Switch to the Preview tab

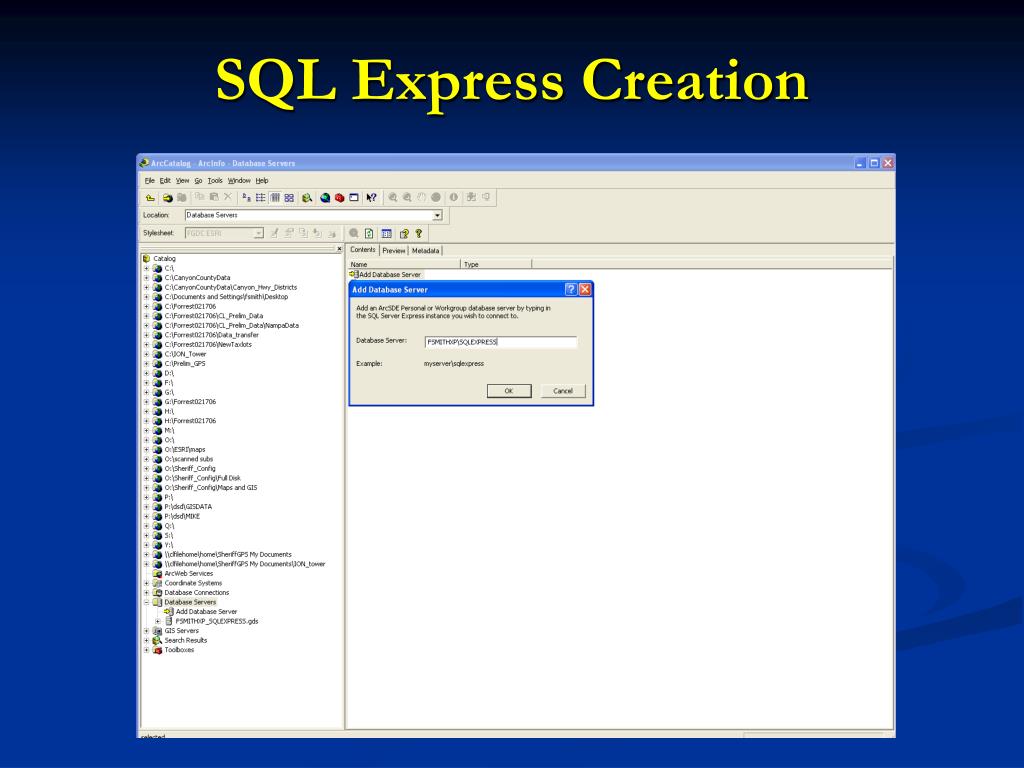pyautogui.click(x=394, y=251)
